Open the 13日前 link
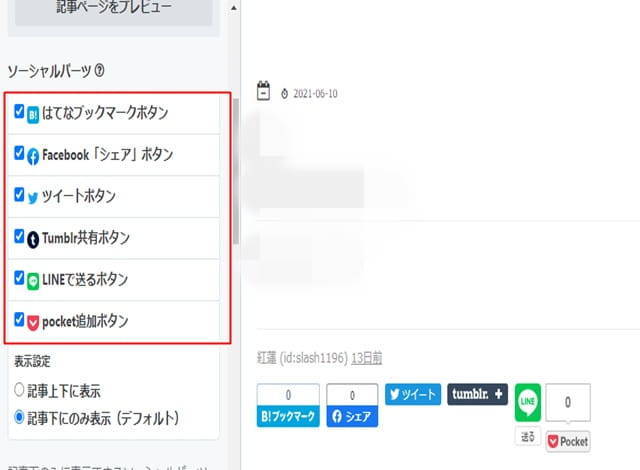Image resolution: width=640 pixels, height=470 pixels. (367, 358)
